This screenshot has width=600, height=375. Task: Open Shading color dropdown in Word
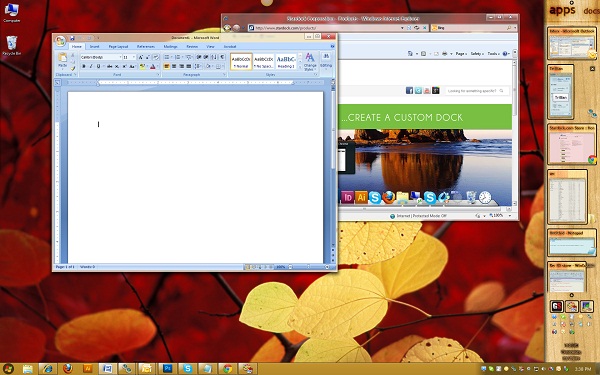coord(209,67)
